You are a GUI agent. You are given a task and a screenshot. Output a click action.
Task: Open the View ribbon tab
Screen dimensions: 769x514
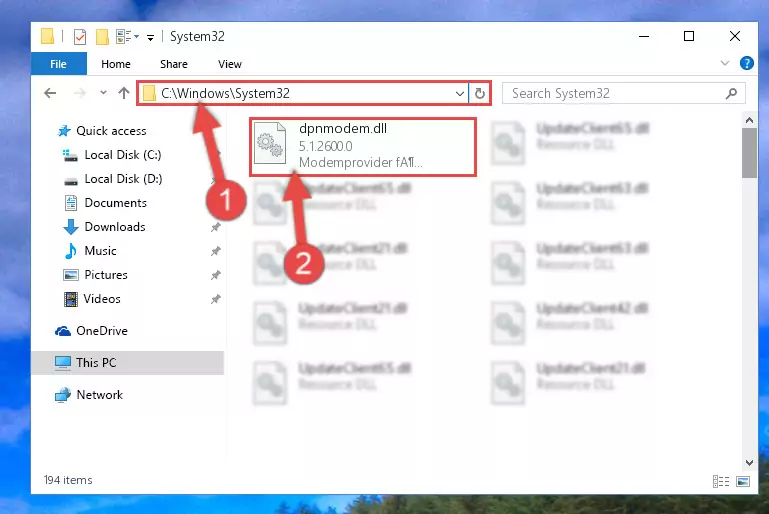pyautogui.click(x=230, y=64)
